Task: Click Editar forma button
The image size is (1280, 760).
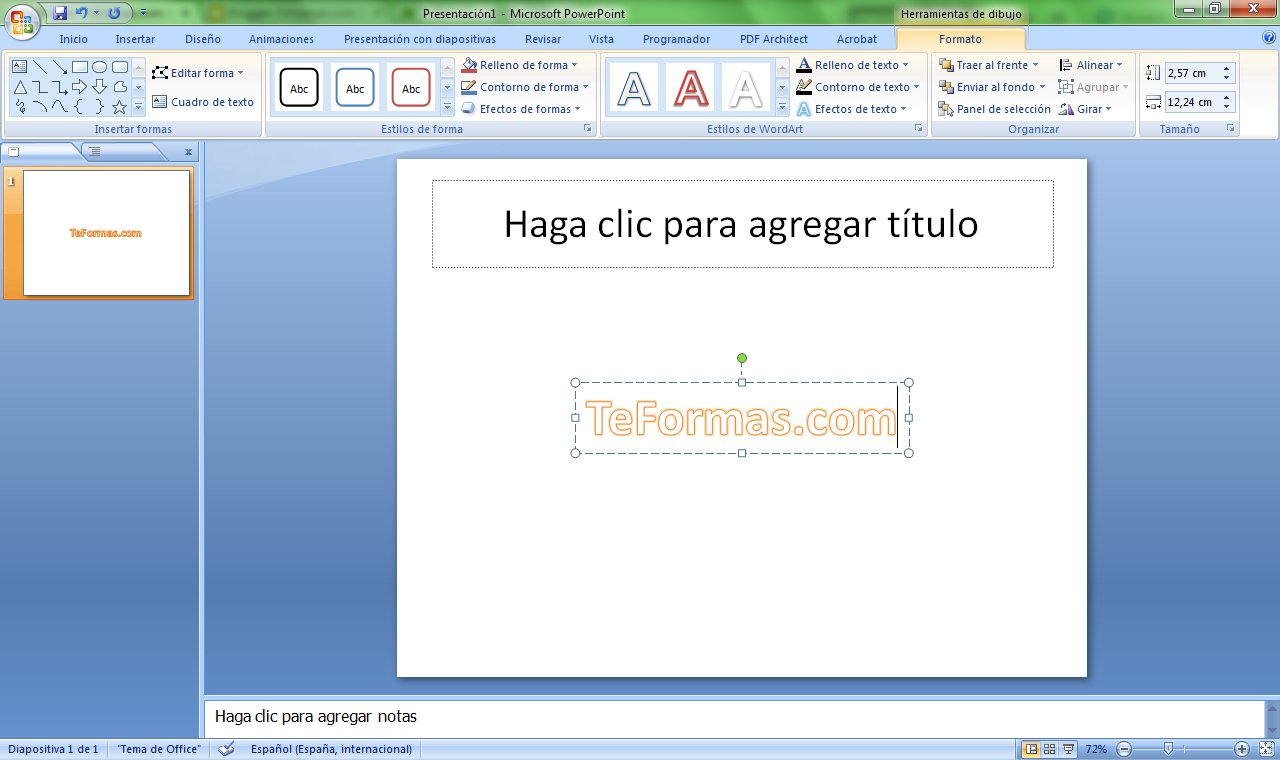Action: click(x=197, y=73)
